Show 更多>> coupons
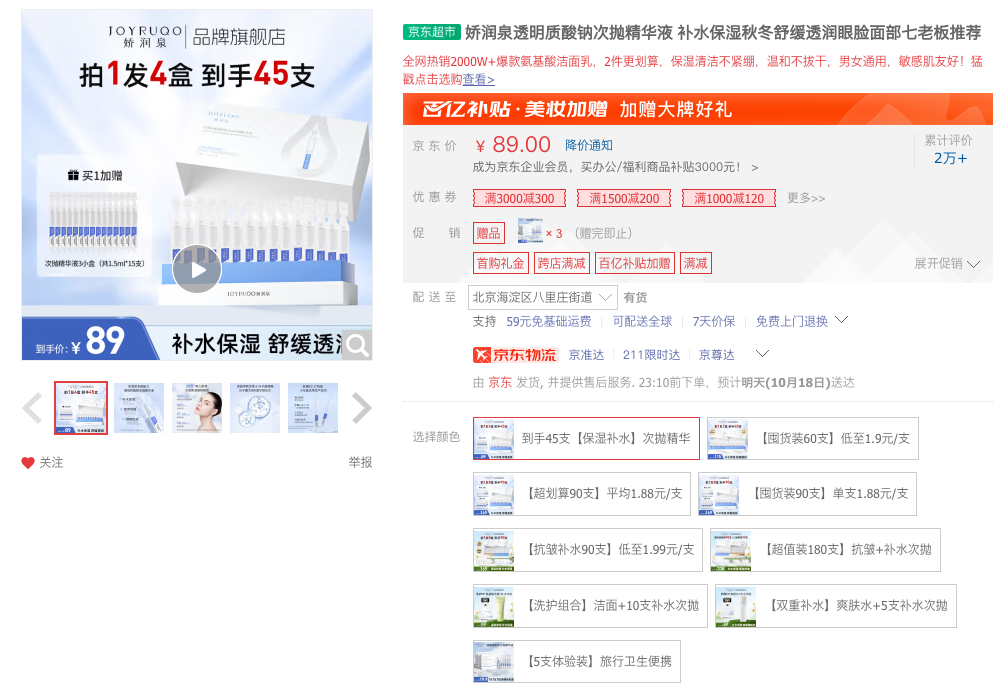Viewport: 1005px width, 690px height. pyautogui.click(x=806, y=198)
